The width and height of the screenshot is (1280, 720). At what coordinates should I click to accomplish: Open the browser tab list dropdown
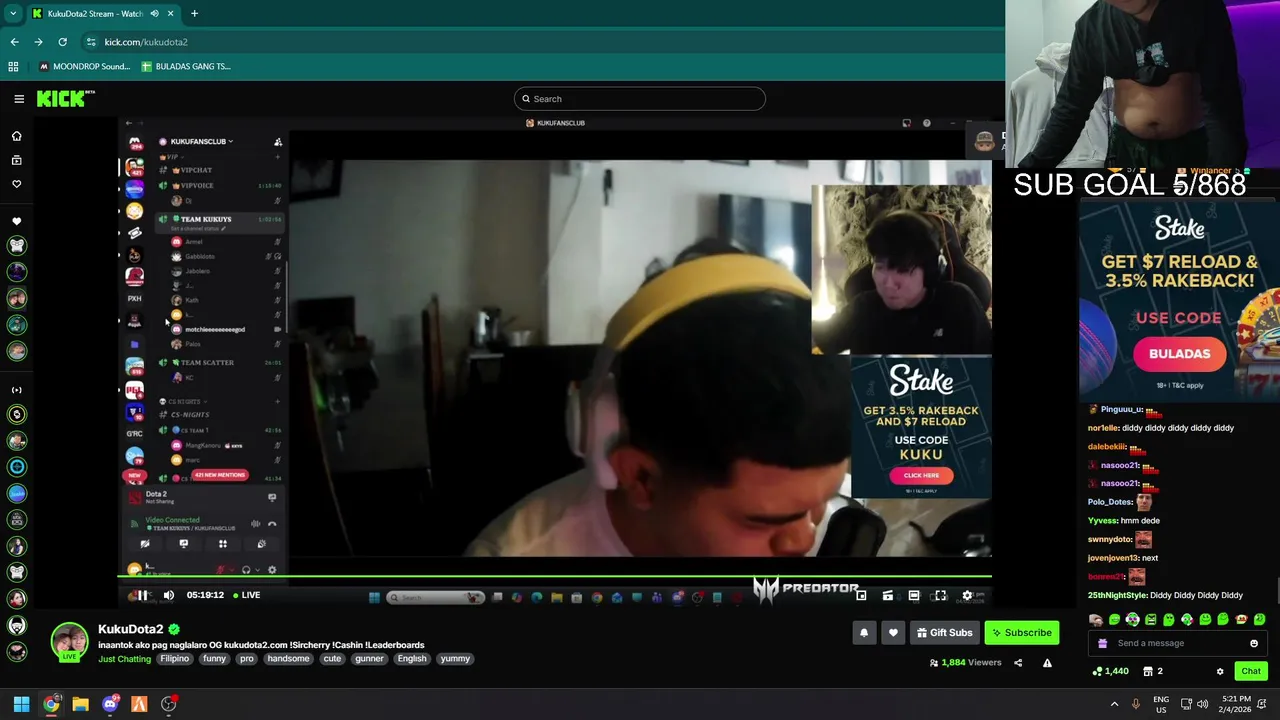13,13
